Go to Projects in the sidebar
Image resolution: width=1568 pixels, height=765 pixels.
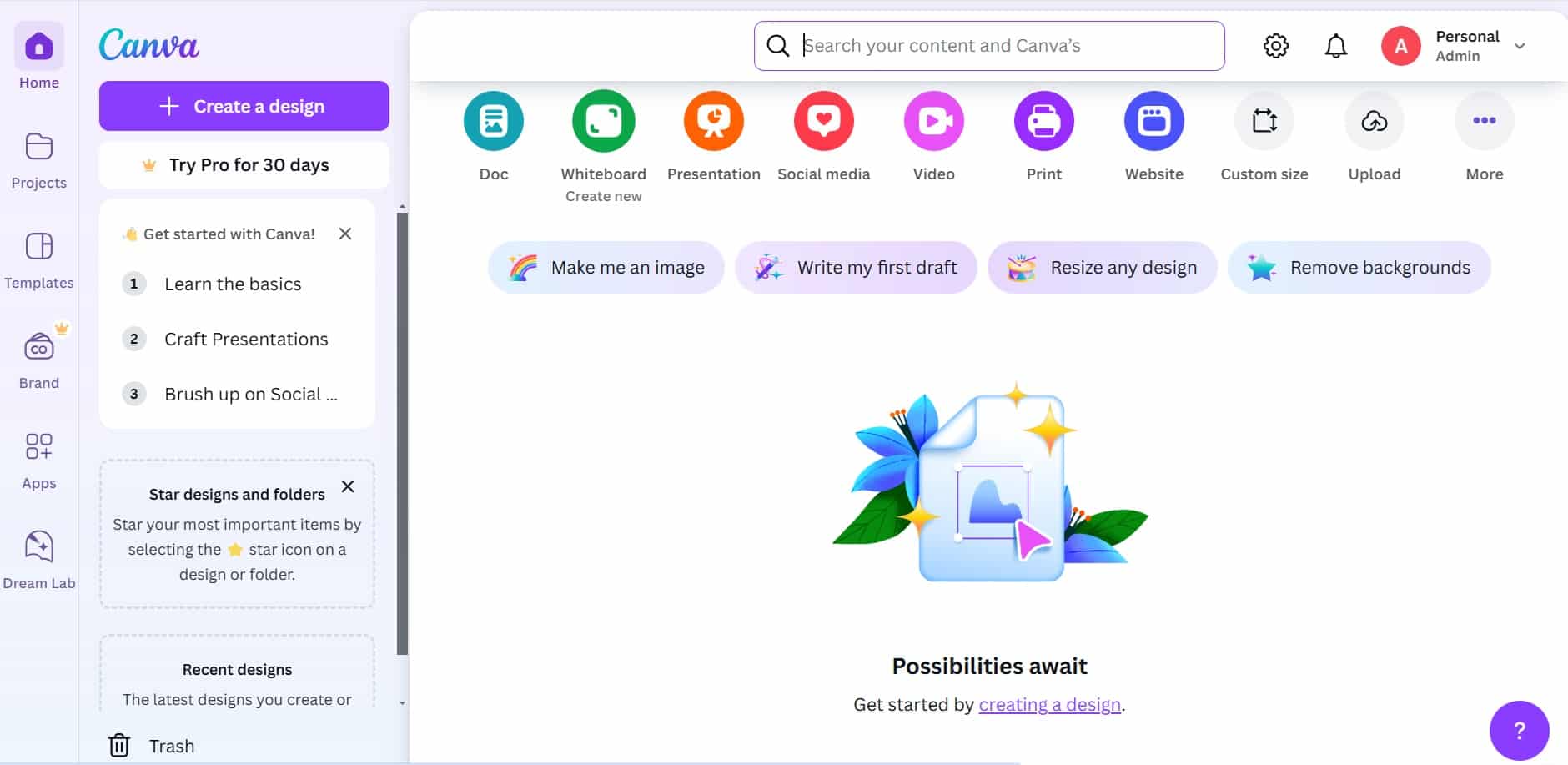39,160
